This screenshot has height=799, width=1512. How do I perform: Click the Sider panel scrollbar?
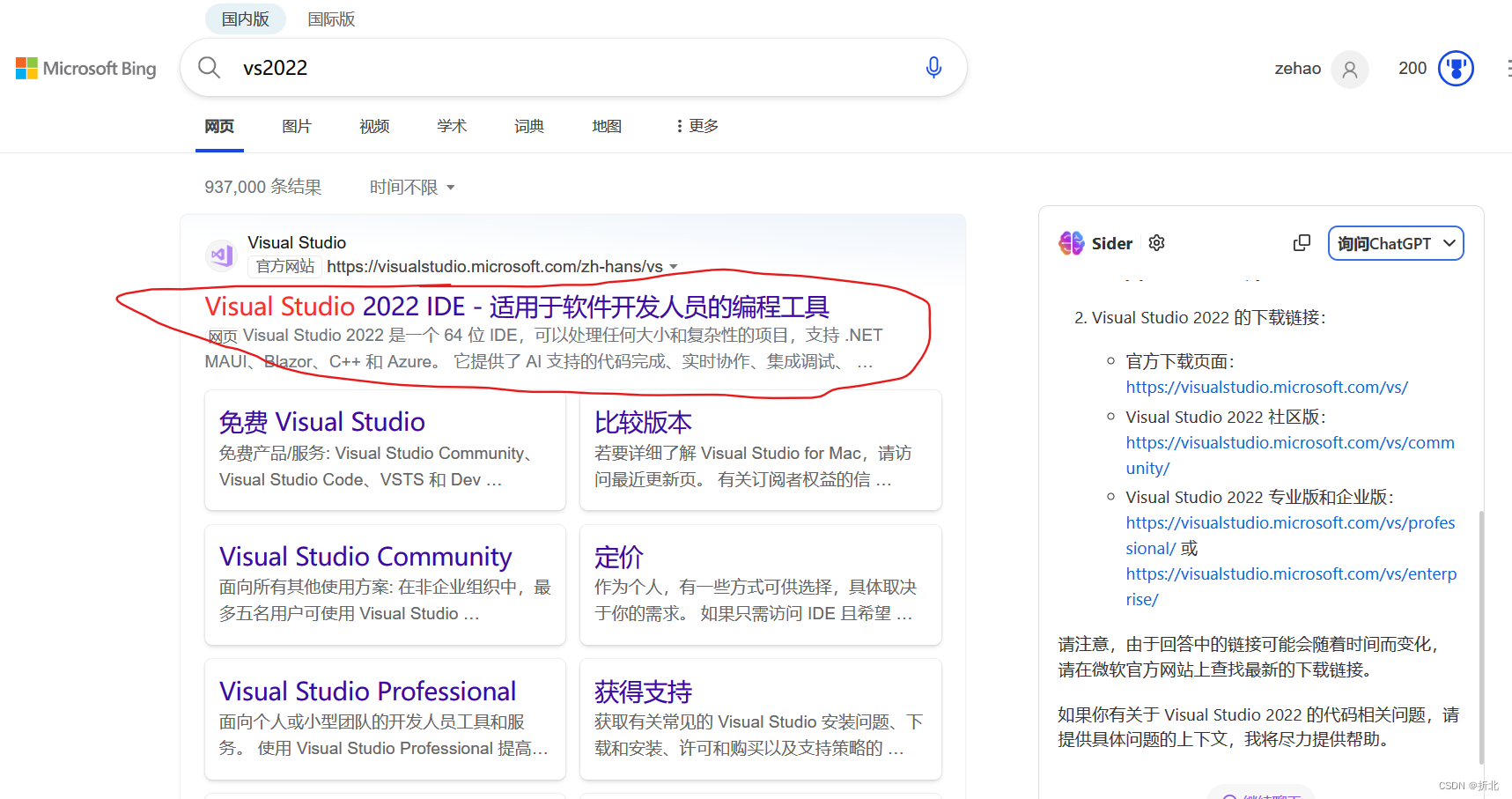pyautogui.click(x=1481, y=637)
